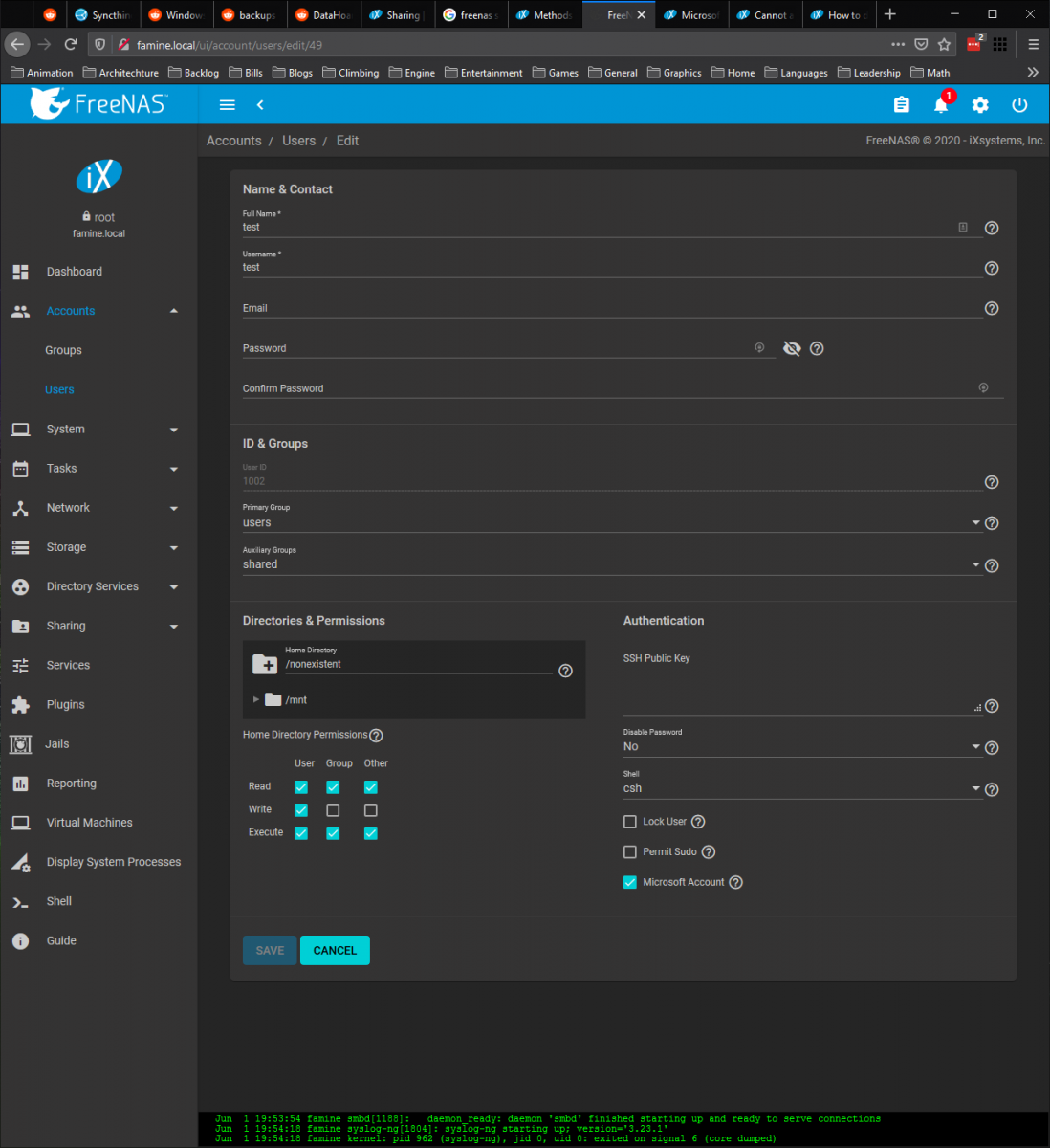Open the Primary Group dropdown
This screenshot has width=1050, height=1148.
(x=612, y=522)
